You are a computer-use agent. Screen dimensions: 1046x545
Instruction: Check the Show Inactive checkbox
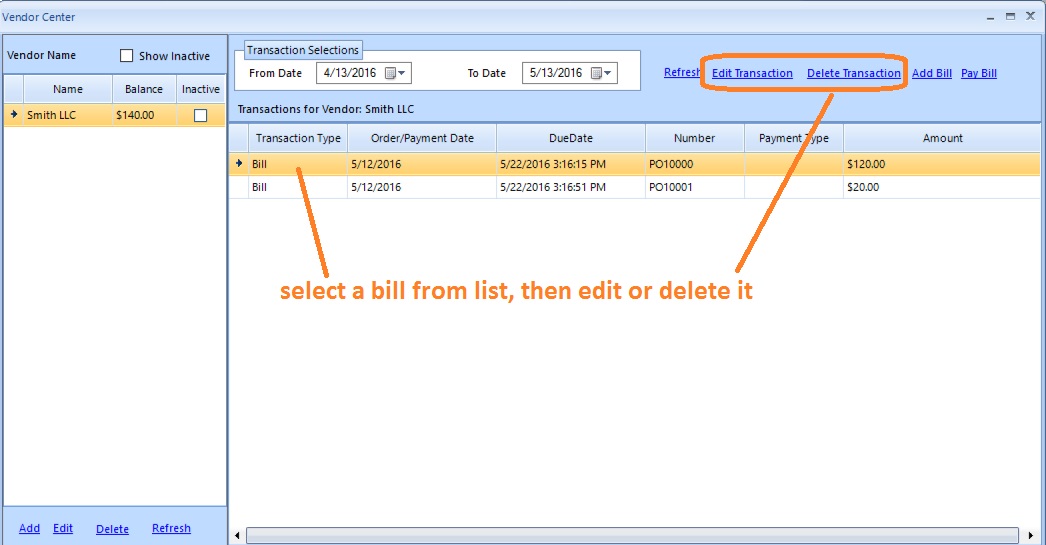(x=127, y=56)
